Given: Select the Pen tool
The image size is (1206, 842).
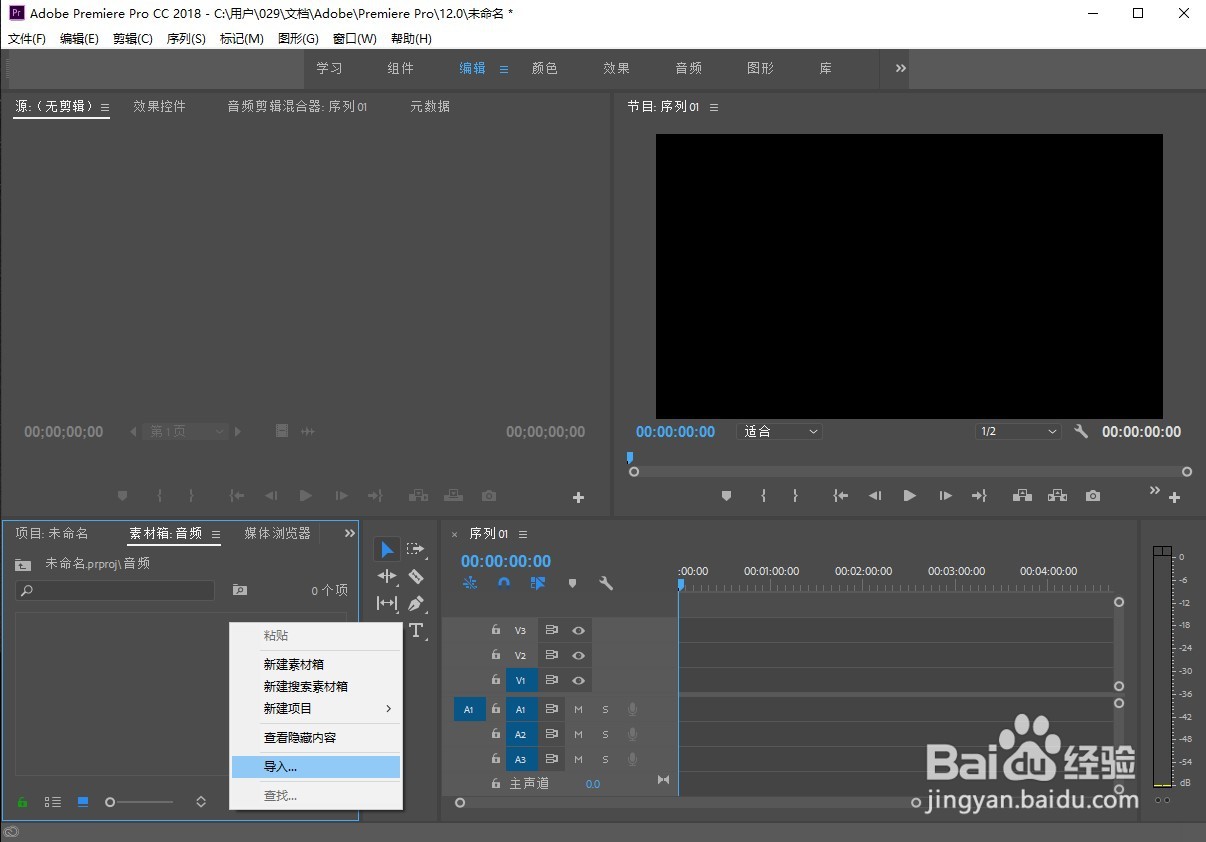Looking at the screenshot, I should pos(416,603).
